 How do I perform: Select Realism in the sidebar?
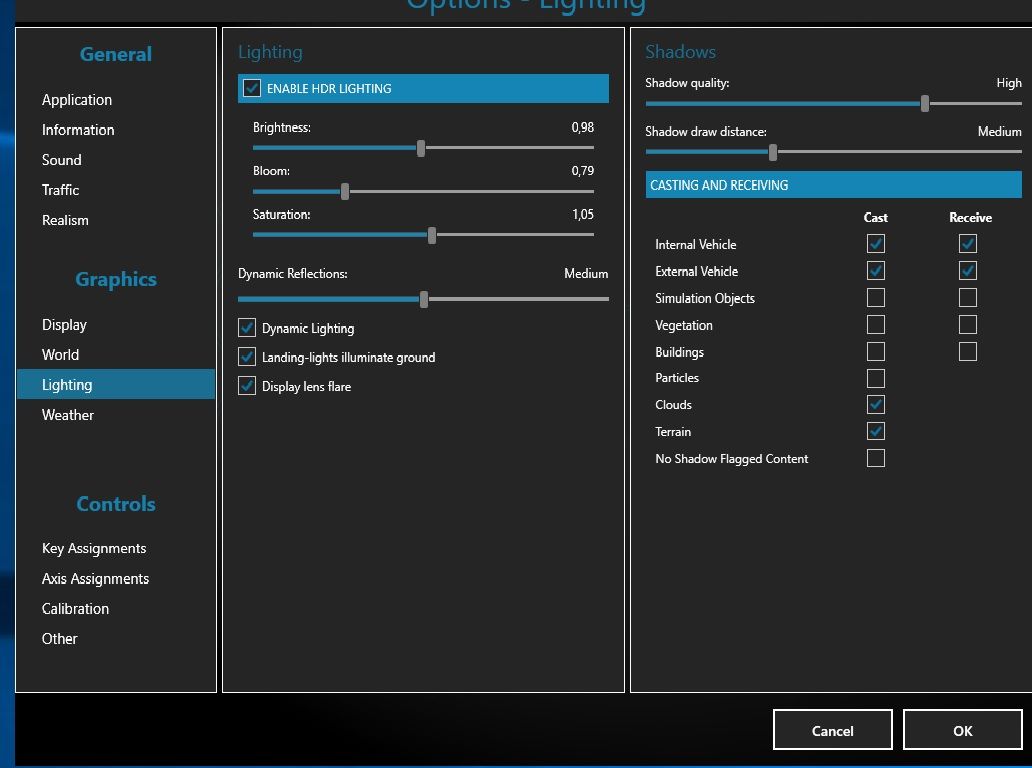tap(65, 220)
